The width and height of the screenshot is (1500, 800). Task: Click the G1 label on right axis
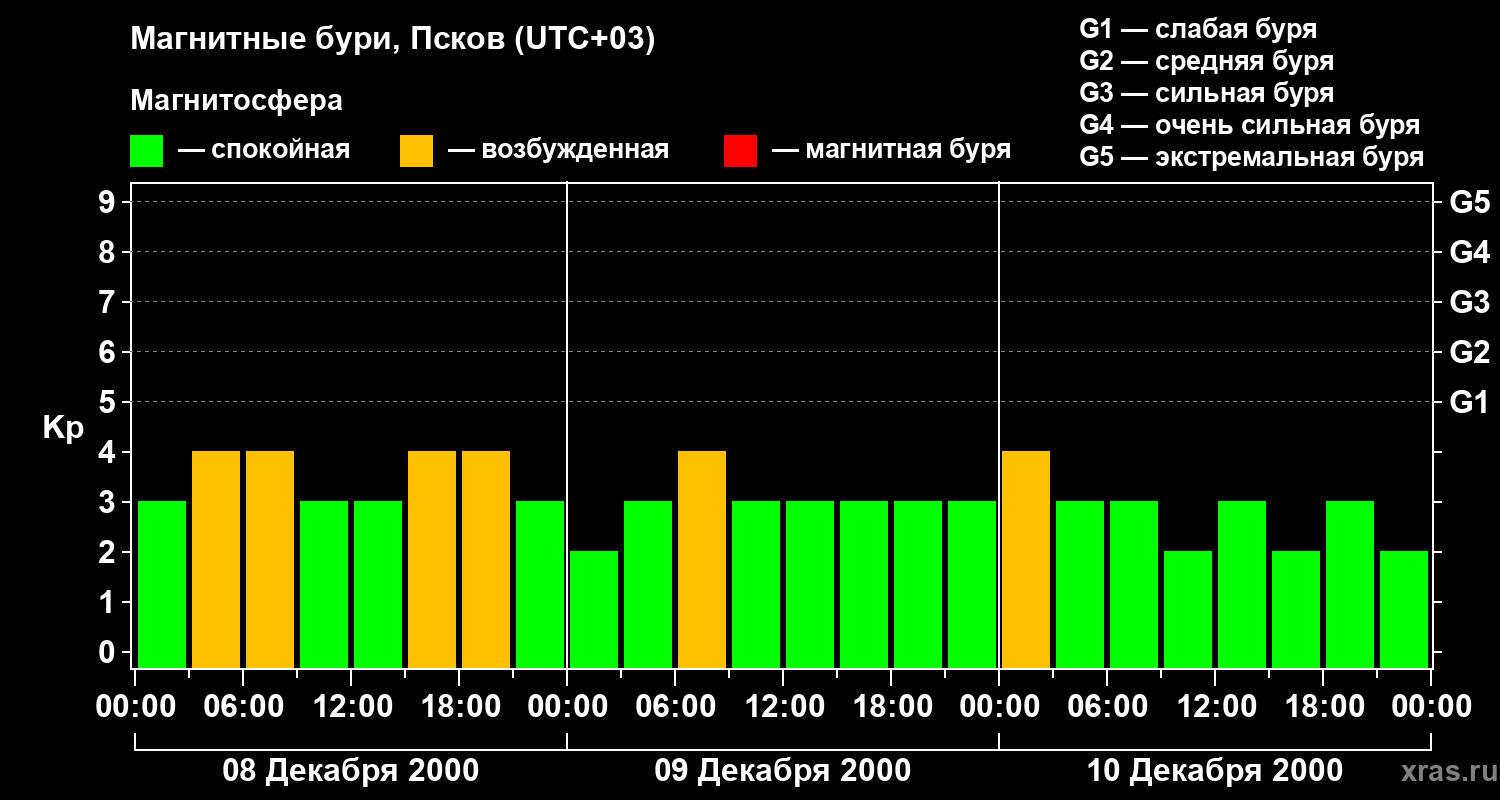(x=1469, y=402)
